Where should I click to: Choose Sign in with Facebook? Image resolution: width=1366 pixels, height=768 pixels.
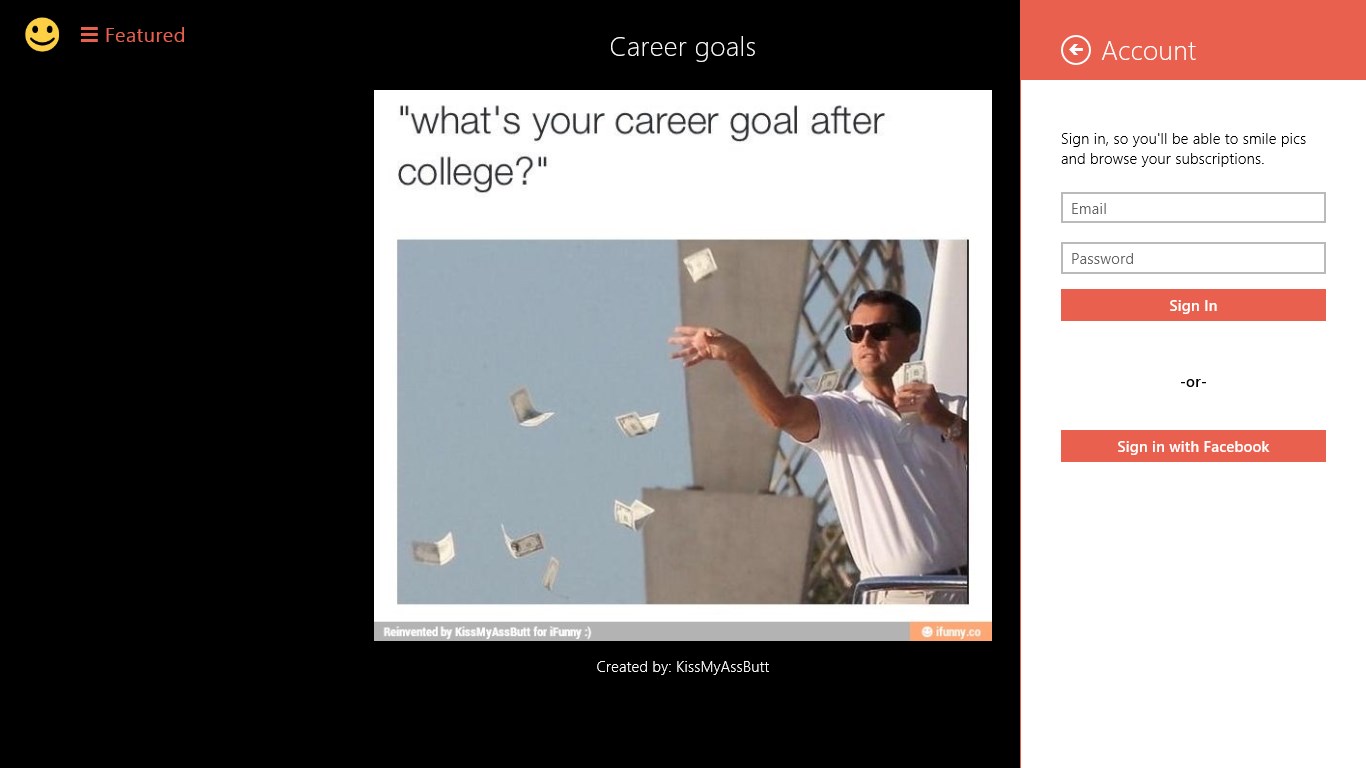[1193, 446]
